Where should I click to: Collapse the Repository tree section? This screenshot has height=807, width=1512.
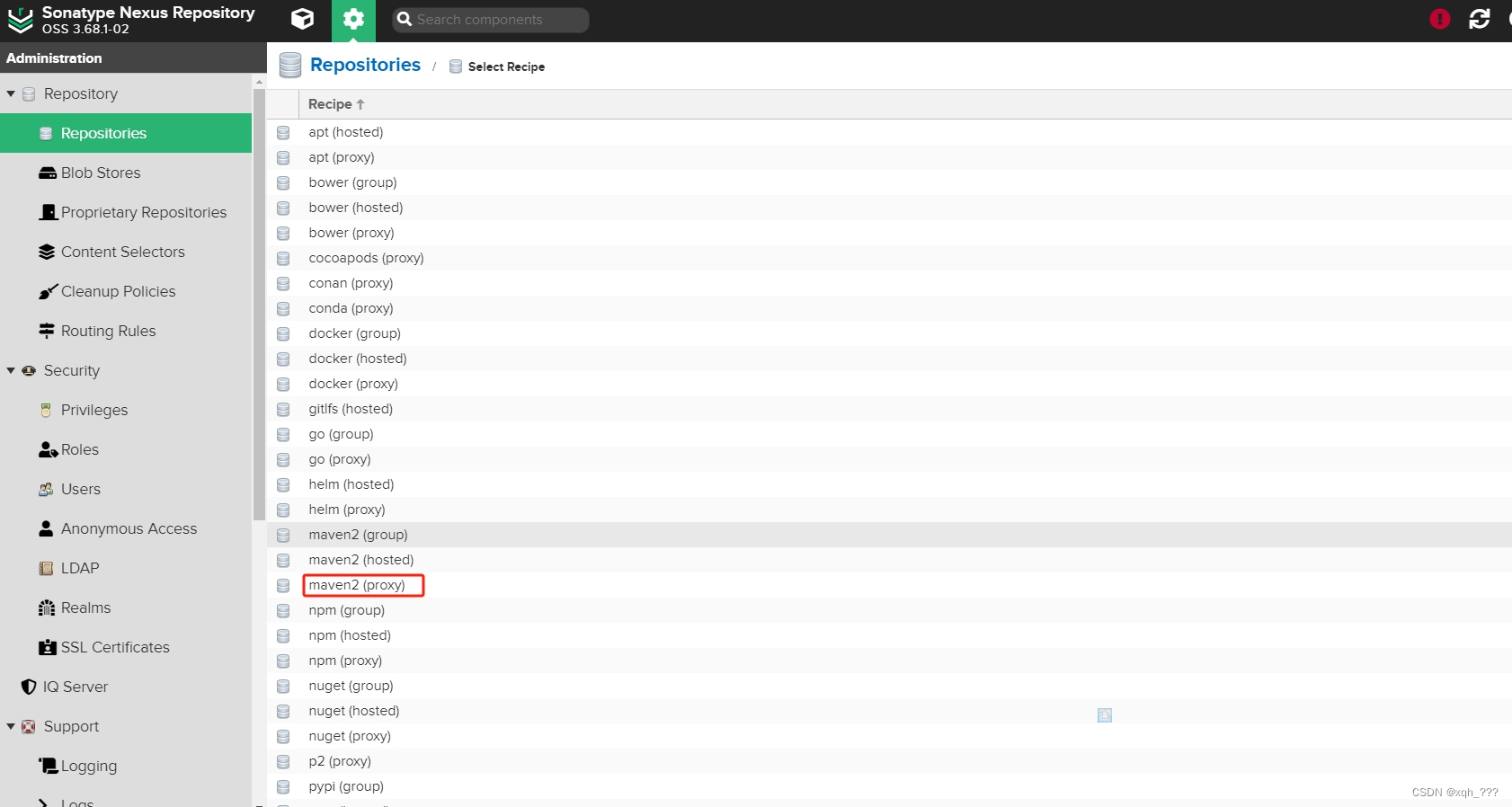[x=11, y=93]
